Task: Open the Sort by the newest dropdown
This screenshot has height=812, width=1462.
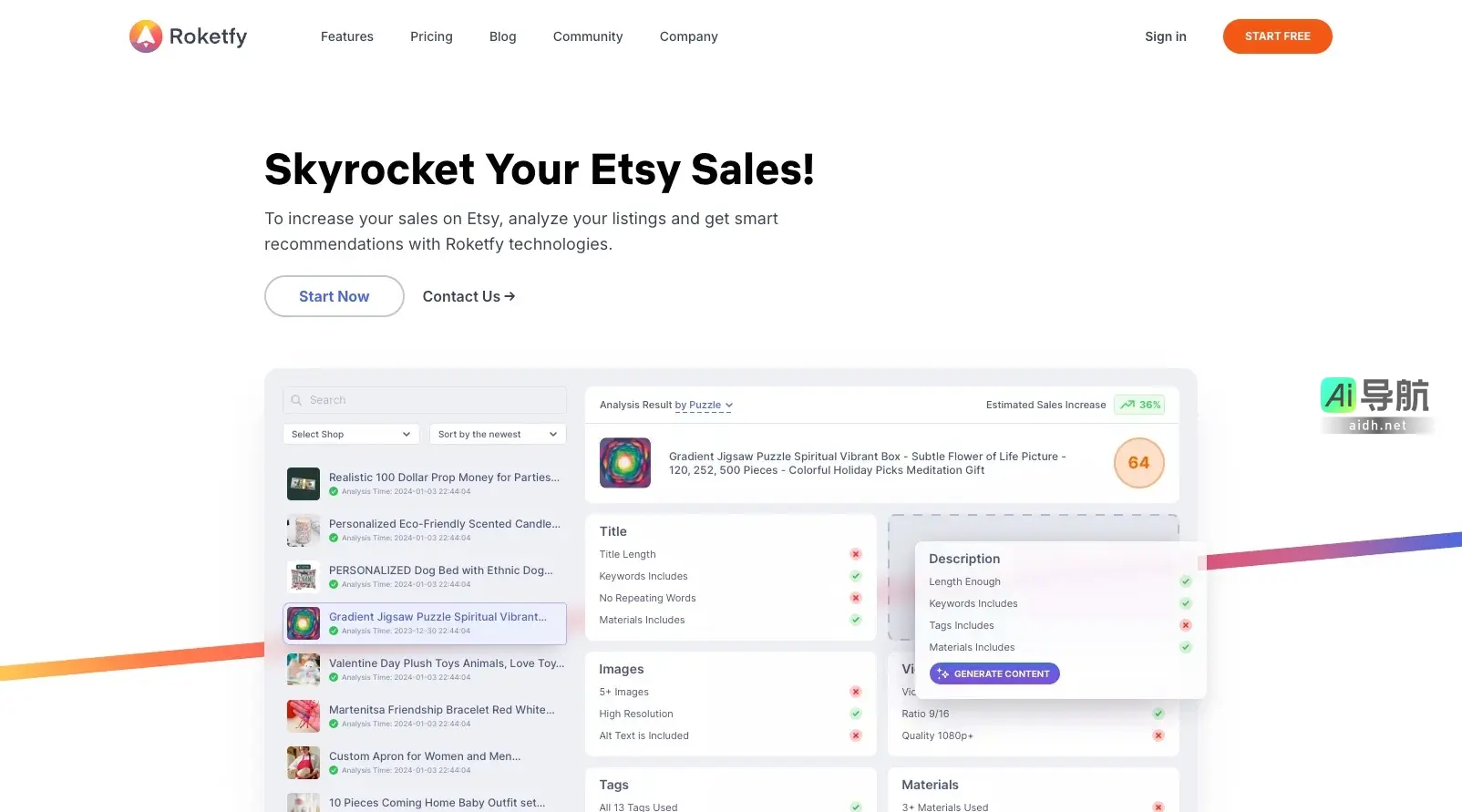Action: [498, 434]
